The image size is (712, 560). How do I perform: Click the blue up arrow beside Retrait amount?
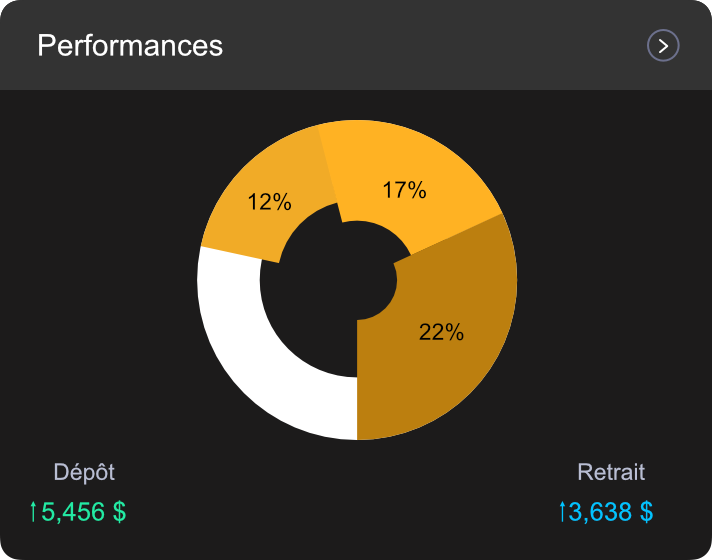pyautogui.click(x=562, y=512)
